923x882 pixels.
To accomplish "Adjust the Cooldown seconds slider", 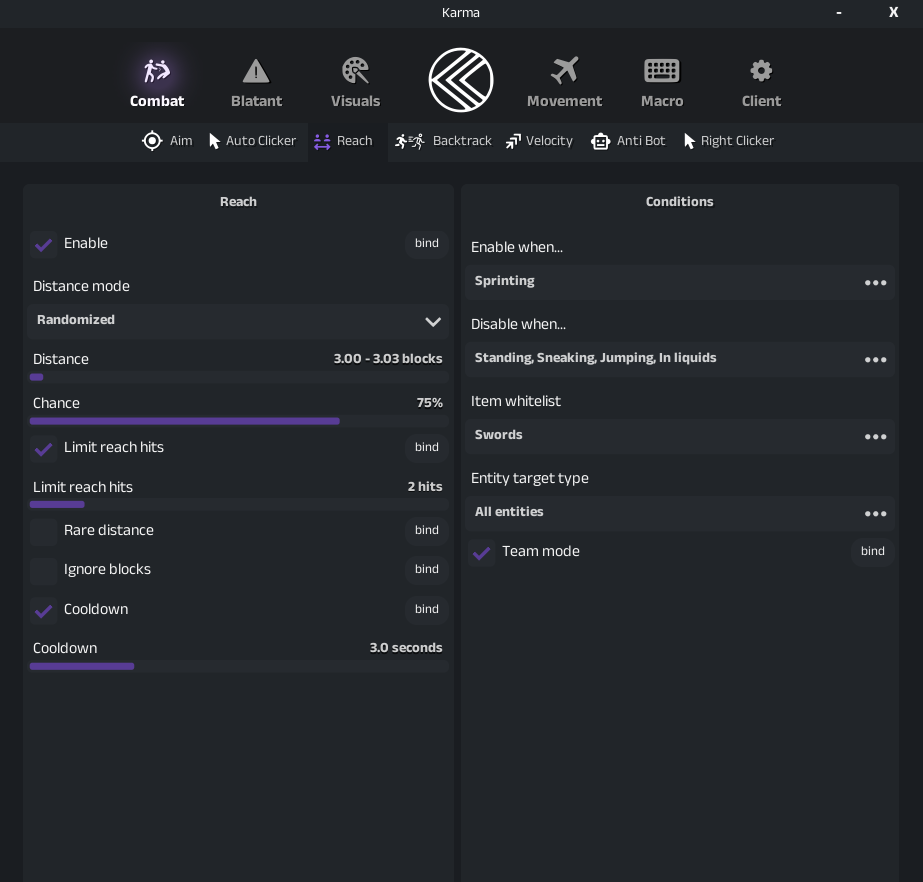I will point(239,667).
